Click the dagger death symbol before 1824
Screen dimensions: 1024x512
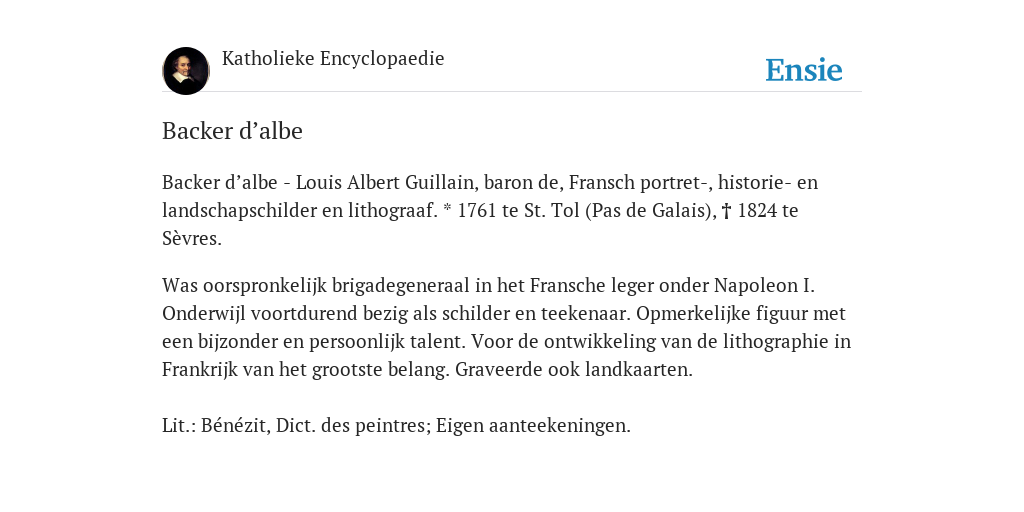click(726, 212)
